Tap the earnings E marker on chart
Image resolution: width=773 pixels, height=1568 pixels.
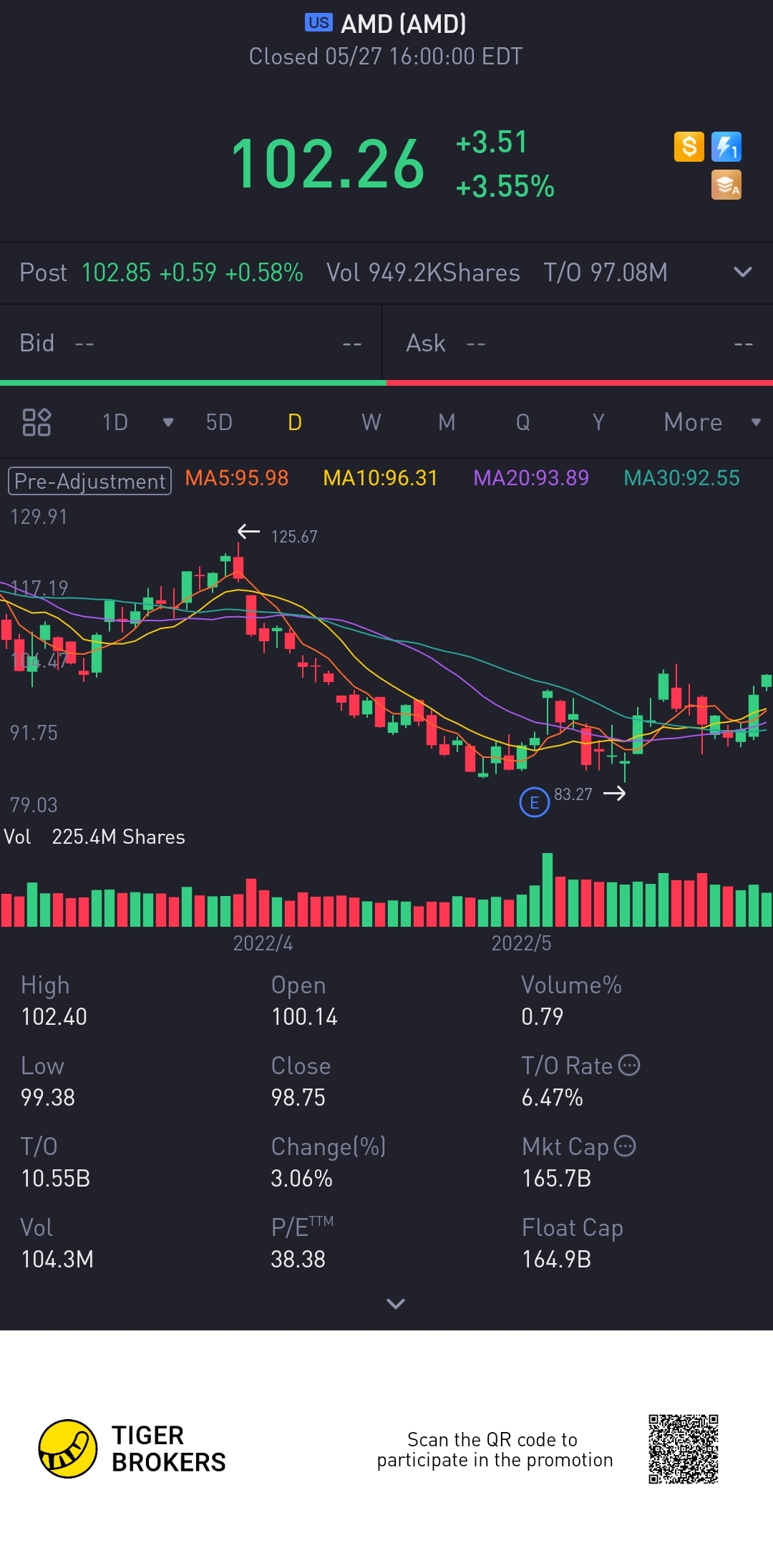pyautogui.click(x=534, y=802)
